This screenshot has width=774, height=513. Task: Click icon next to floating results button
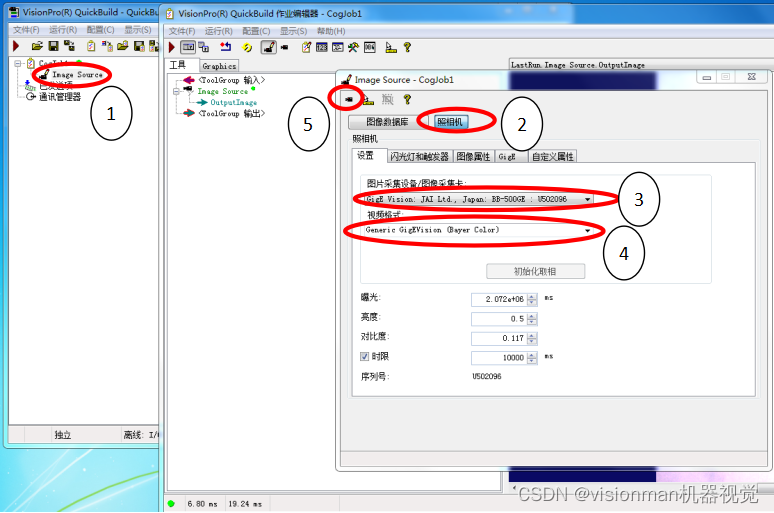[x=204, y=47]
